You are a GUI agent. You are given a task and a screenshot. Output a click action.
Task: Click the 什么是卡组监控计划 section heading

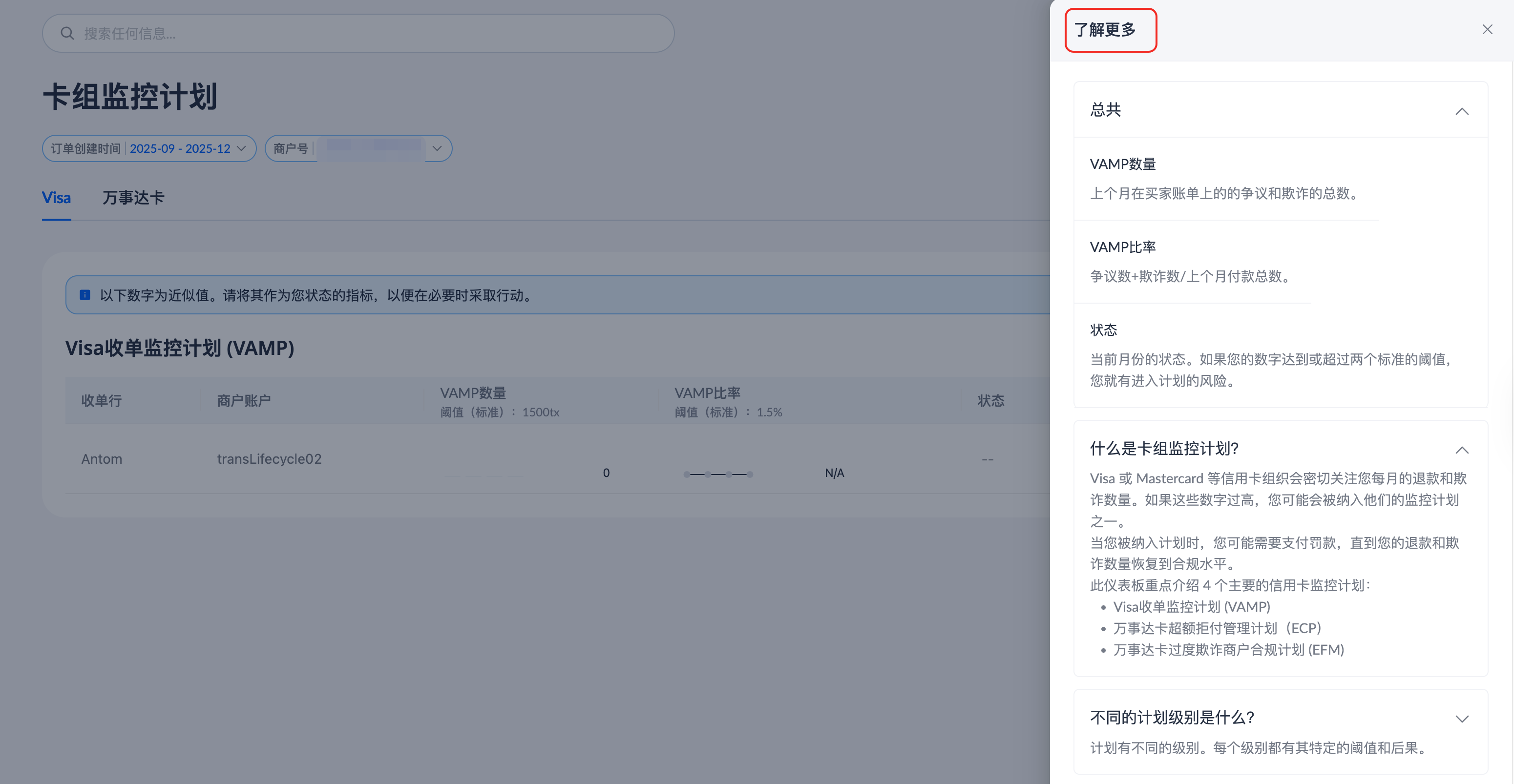pyautogui.click(x=1164, y=449)
